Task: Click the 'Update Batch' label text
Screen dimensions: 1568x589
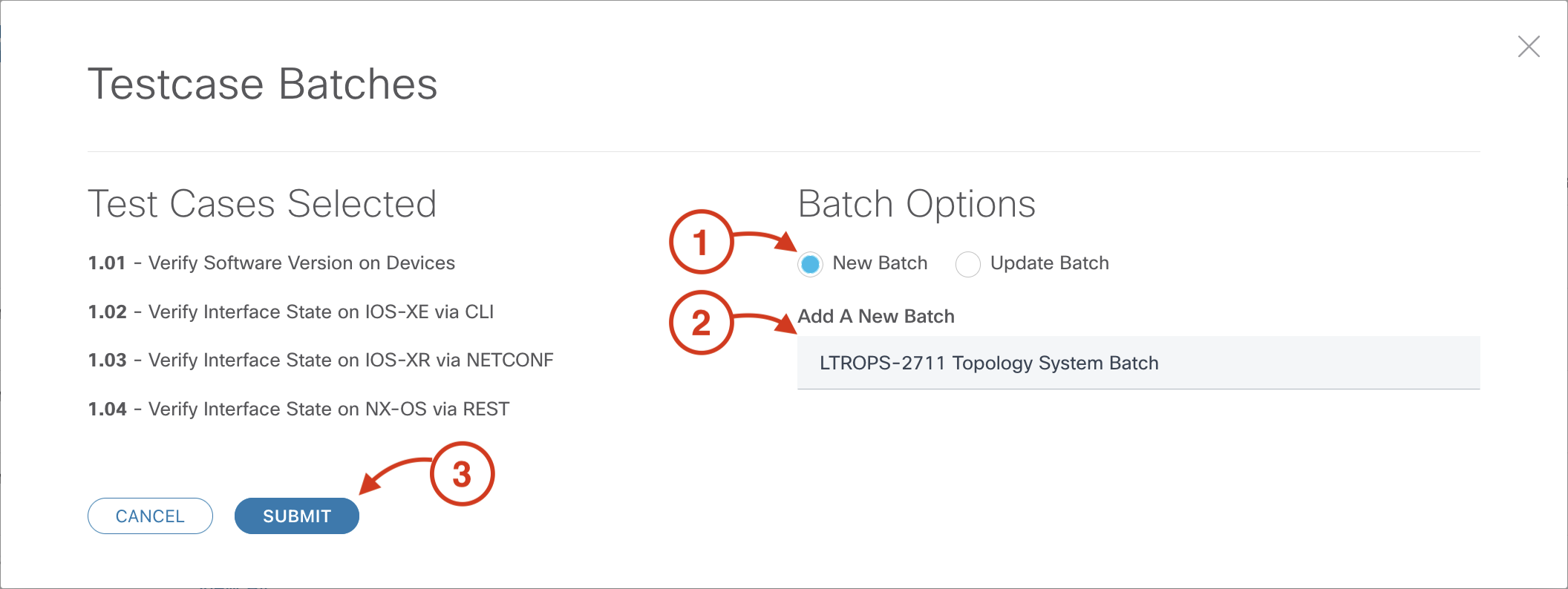Action: (x=1049, y=263)
